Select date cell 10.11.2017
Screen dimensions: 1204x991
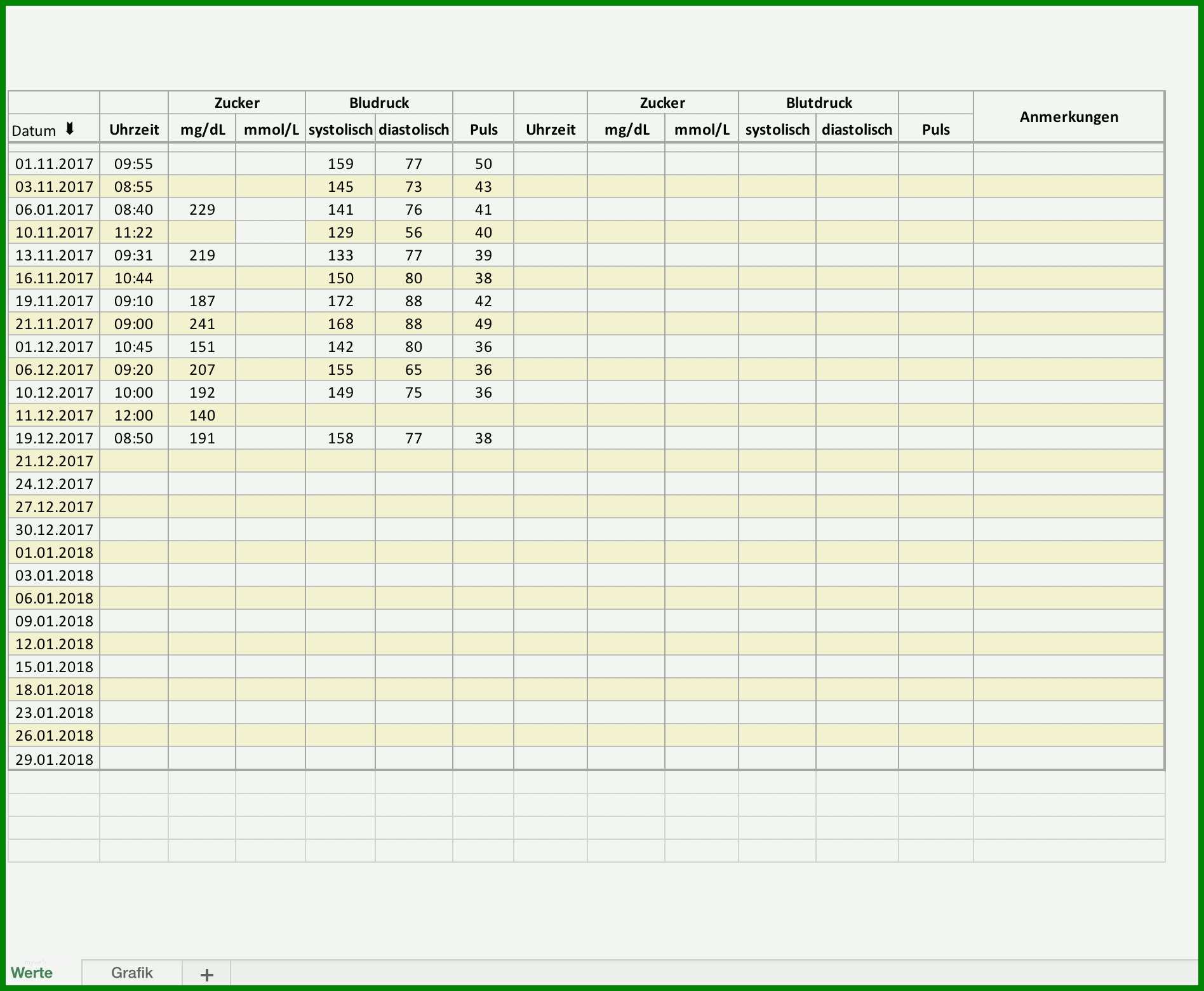[54, 233]
